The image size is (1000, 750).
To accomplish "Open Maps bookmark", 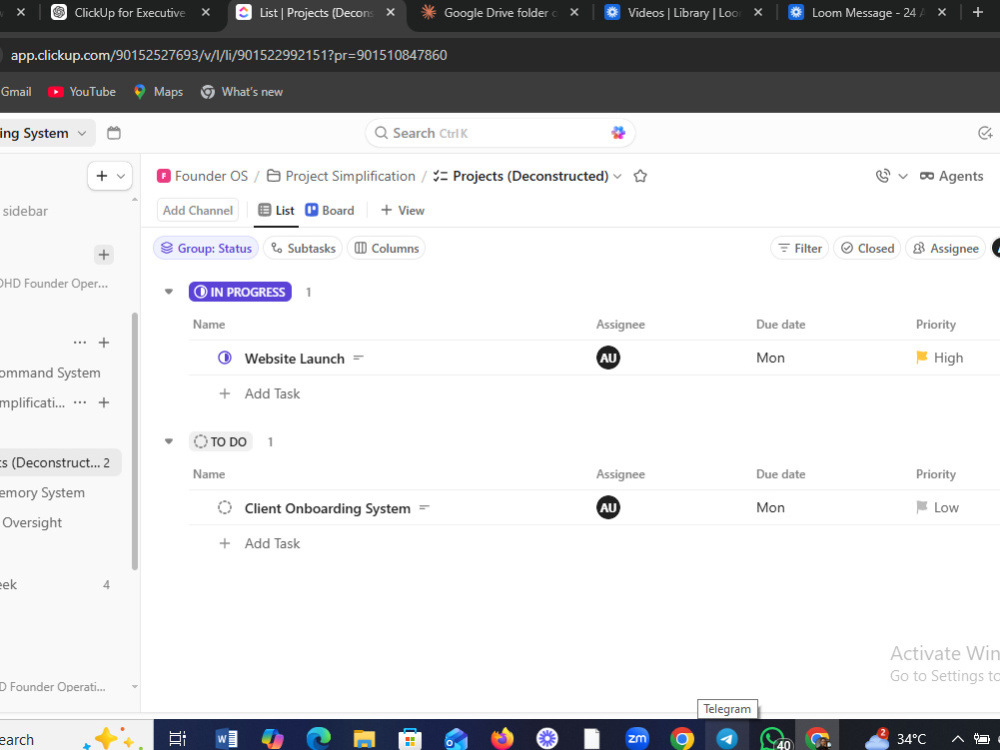I will click(x=158, y=92).
